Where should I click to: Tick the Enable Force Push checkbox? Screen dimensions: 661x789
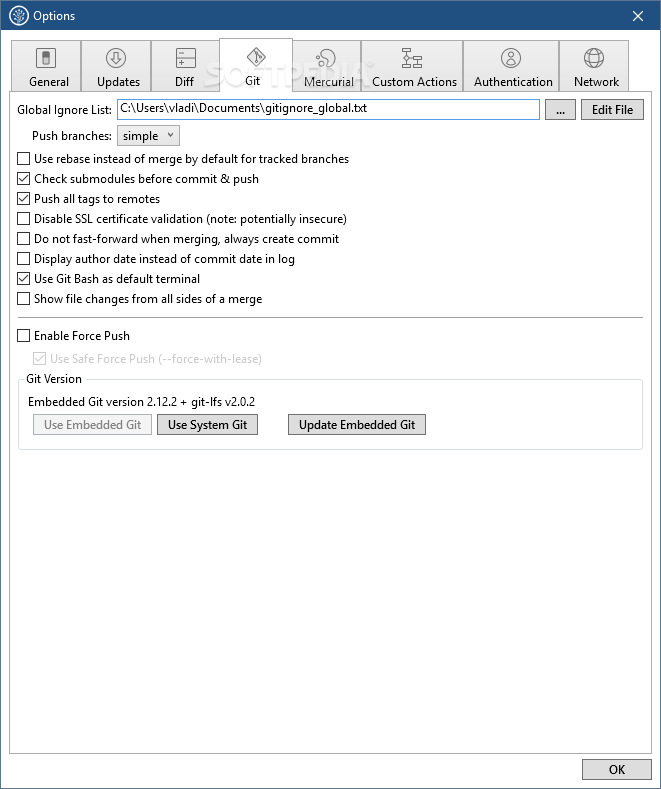coord(24,336)
